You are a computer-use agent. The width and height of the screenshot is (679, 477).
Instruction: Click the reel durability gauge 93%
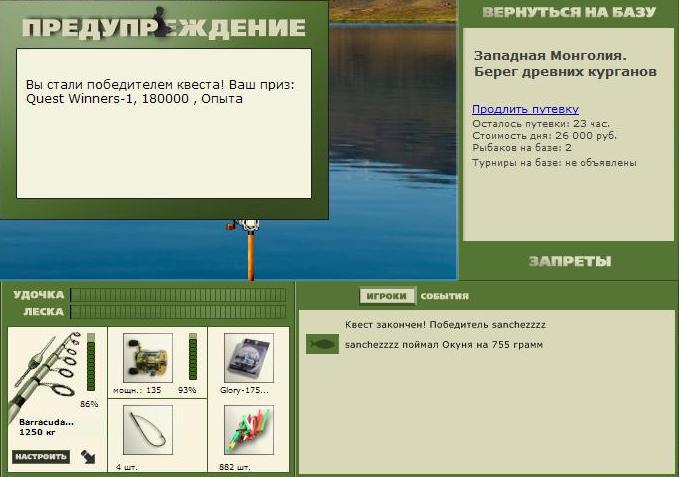click(193, 357)
